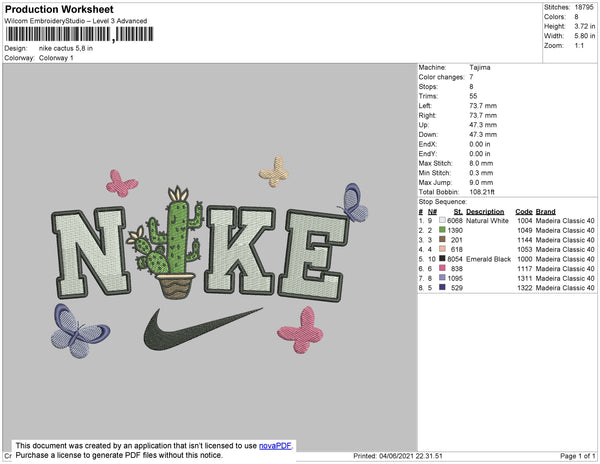Pick the brown swatch beside 201
The image size is (600, 464).
click(x=442, y=239)
